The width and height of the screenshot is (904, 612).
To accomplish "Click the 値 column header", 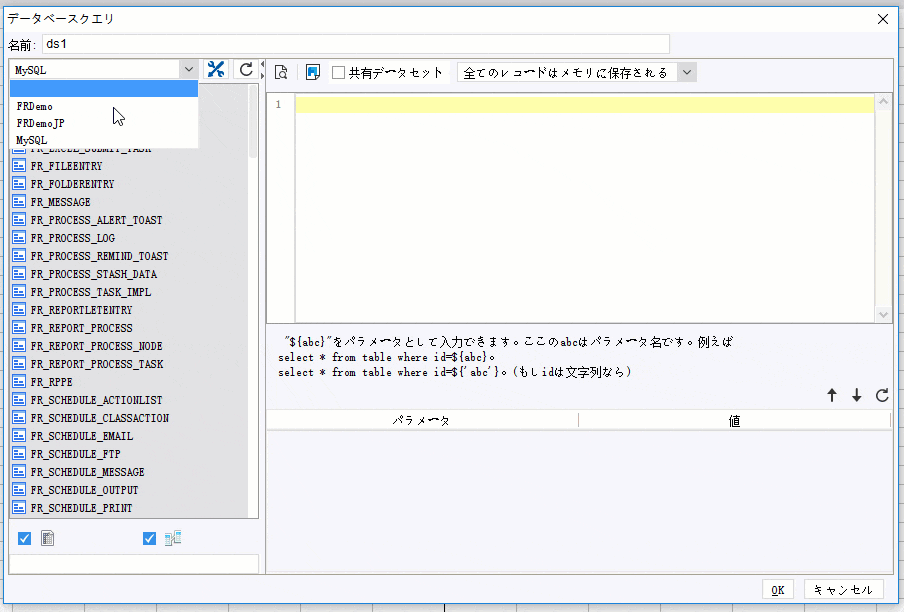I will coord(734,421).
